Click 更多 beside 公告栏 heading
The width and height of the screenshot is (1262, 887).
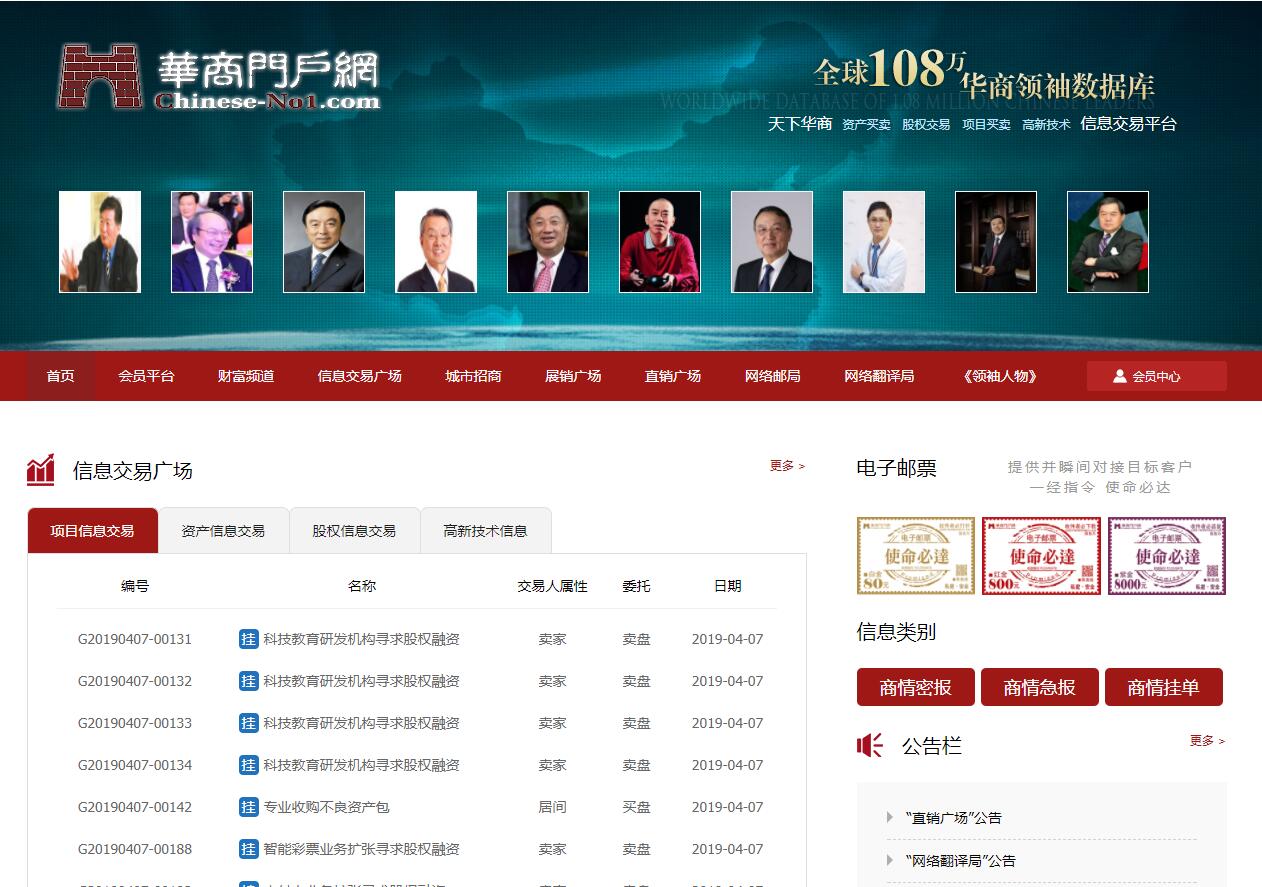pyautogui.click(x=1207, y=740)
